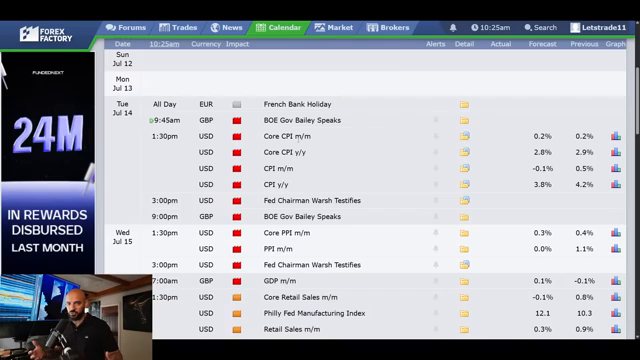Viewport: 640px width, 360px height.
Task: Click the '12.1' forecast for Philly Fed
Action: 542,313
